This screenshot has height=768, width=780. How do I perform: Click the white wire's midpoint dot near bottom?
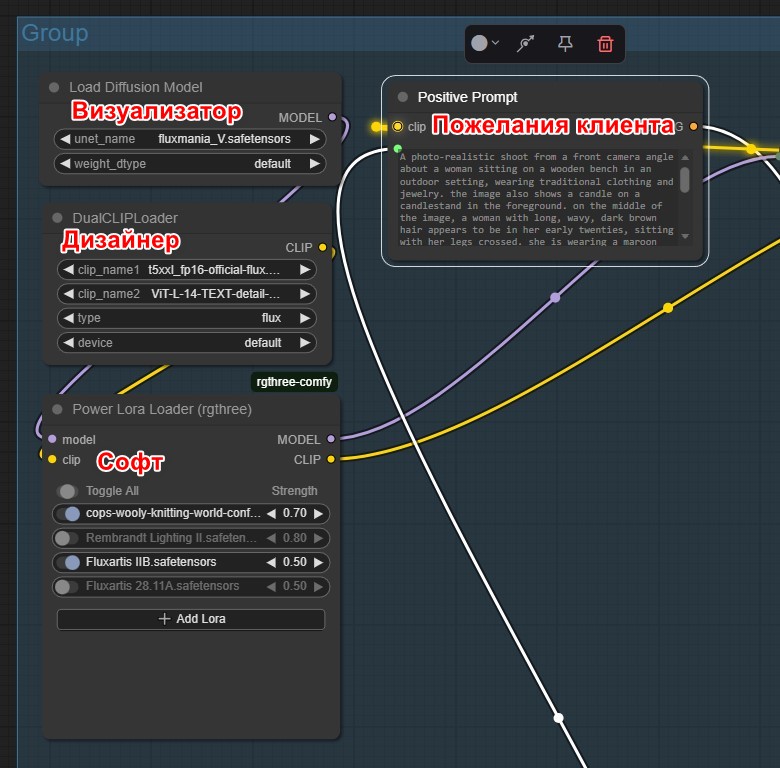(x=559, y=718)
